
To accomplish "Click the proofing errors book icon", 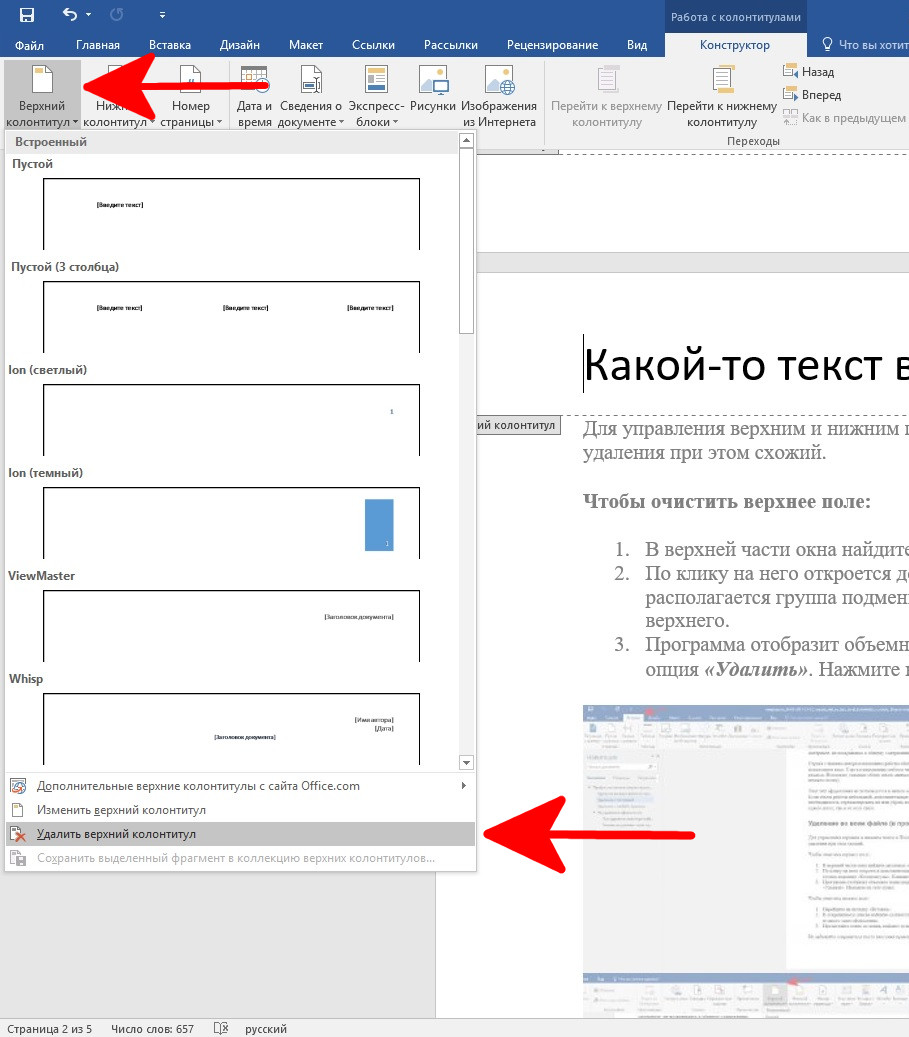I will [221, 1028].
